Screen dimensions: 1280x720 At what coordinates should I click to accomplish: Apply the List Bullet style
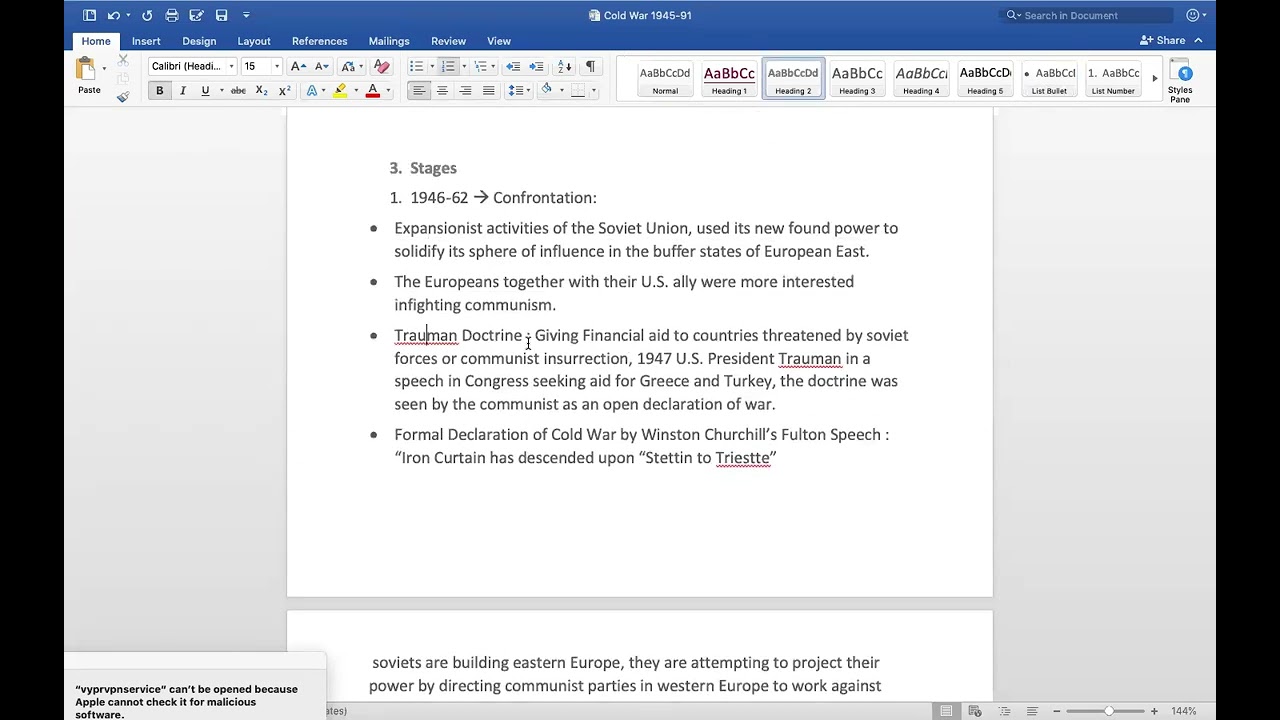pos(1049,79)
